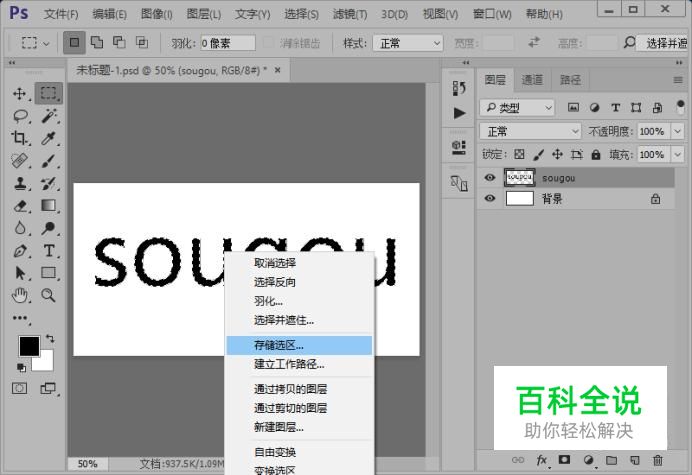Collapse the right panel group

tap(679, 63)
